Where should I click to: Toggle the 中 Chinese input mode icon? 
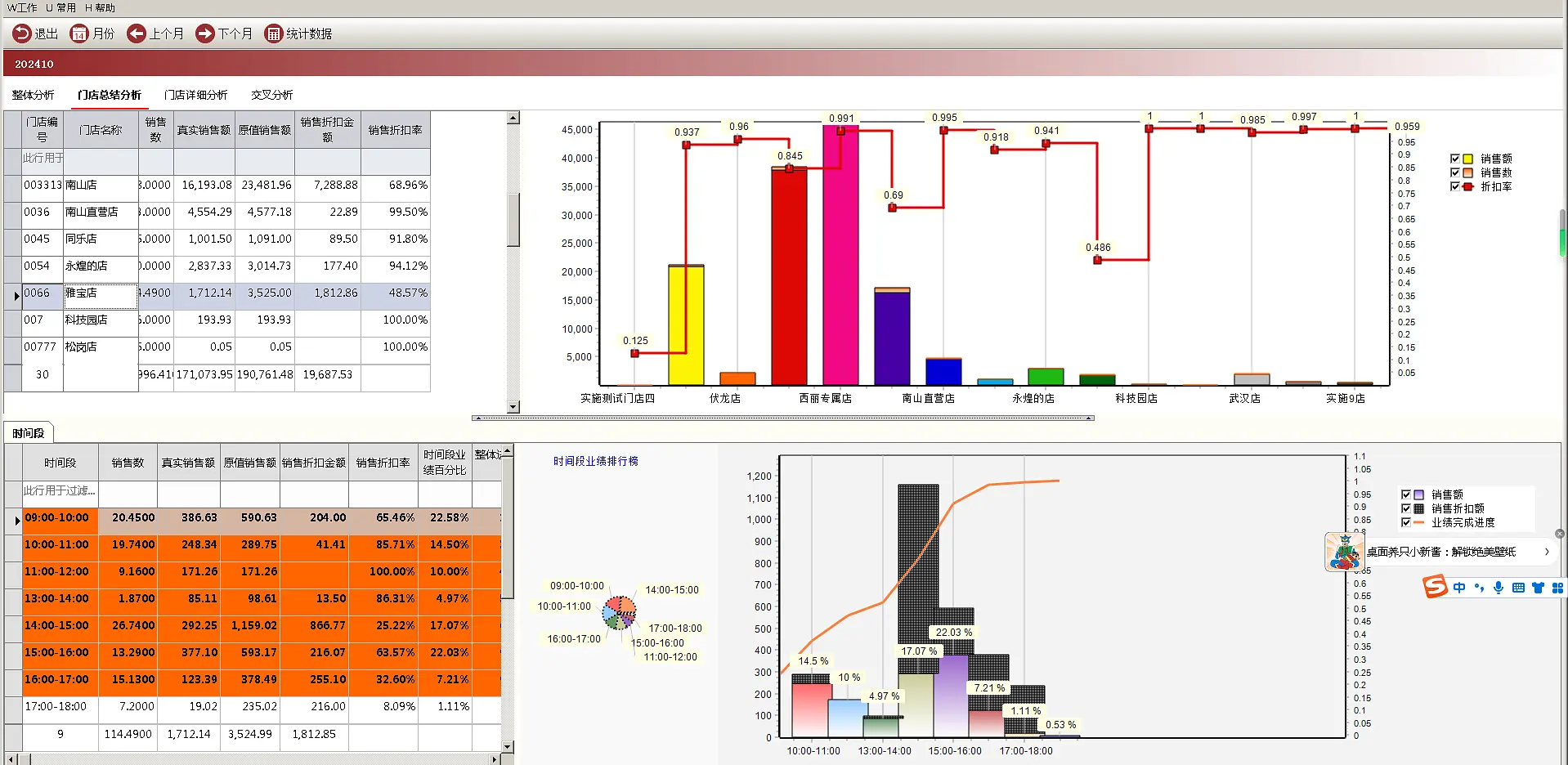[1459, 588]
